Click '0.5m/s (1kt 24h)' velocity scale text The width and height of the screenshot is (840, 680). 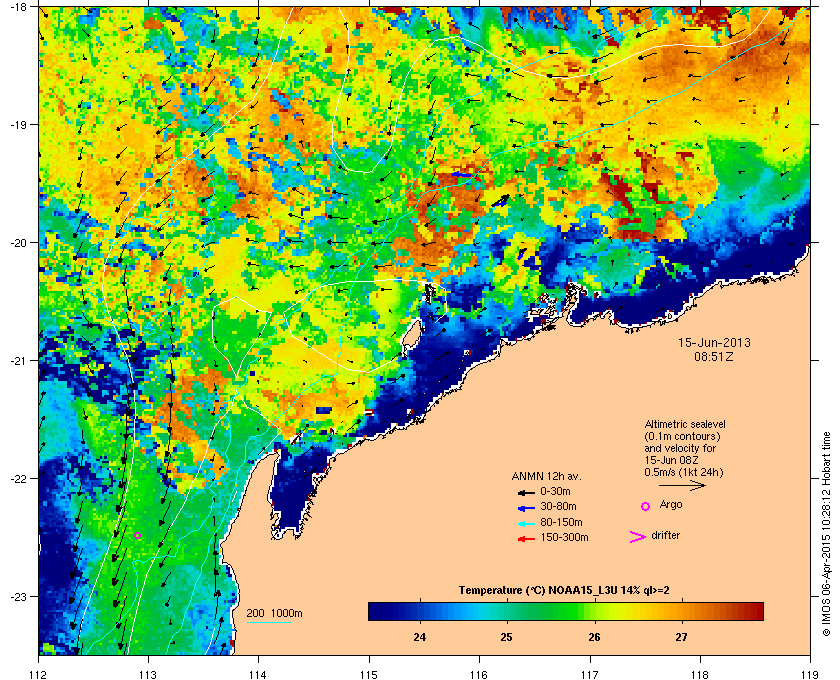pyautogui.click(x=684, y=472)
